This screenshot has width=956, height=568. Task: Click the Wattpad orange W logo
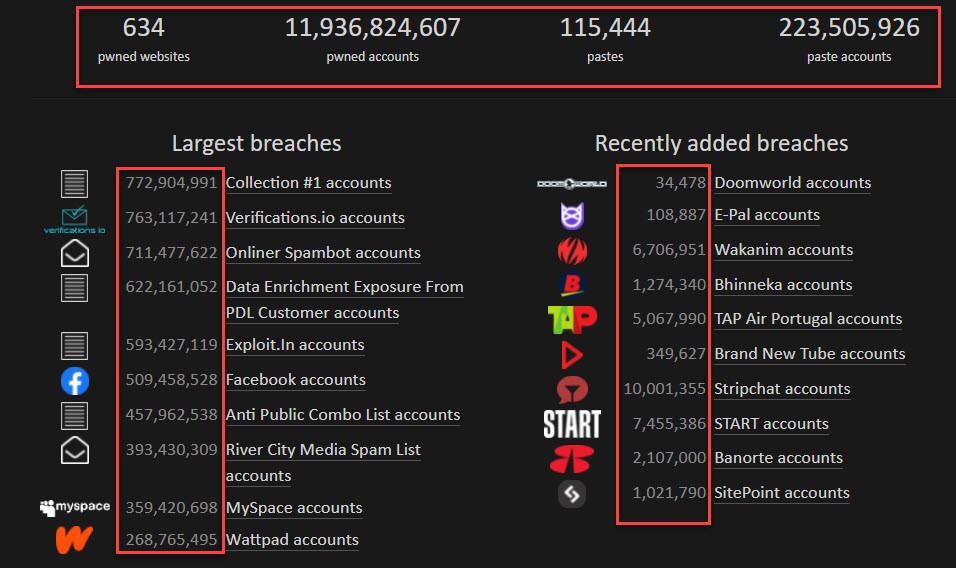click(x=75, y=540)
